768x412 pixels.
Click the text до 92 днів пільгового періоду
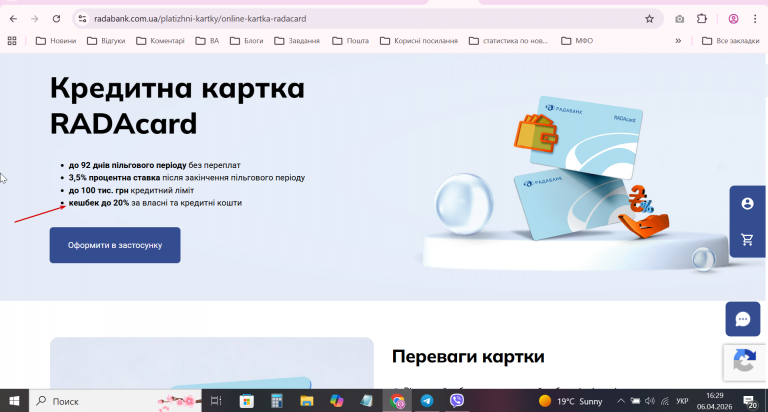[x=127, y=165]
